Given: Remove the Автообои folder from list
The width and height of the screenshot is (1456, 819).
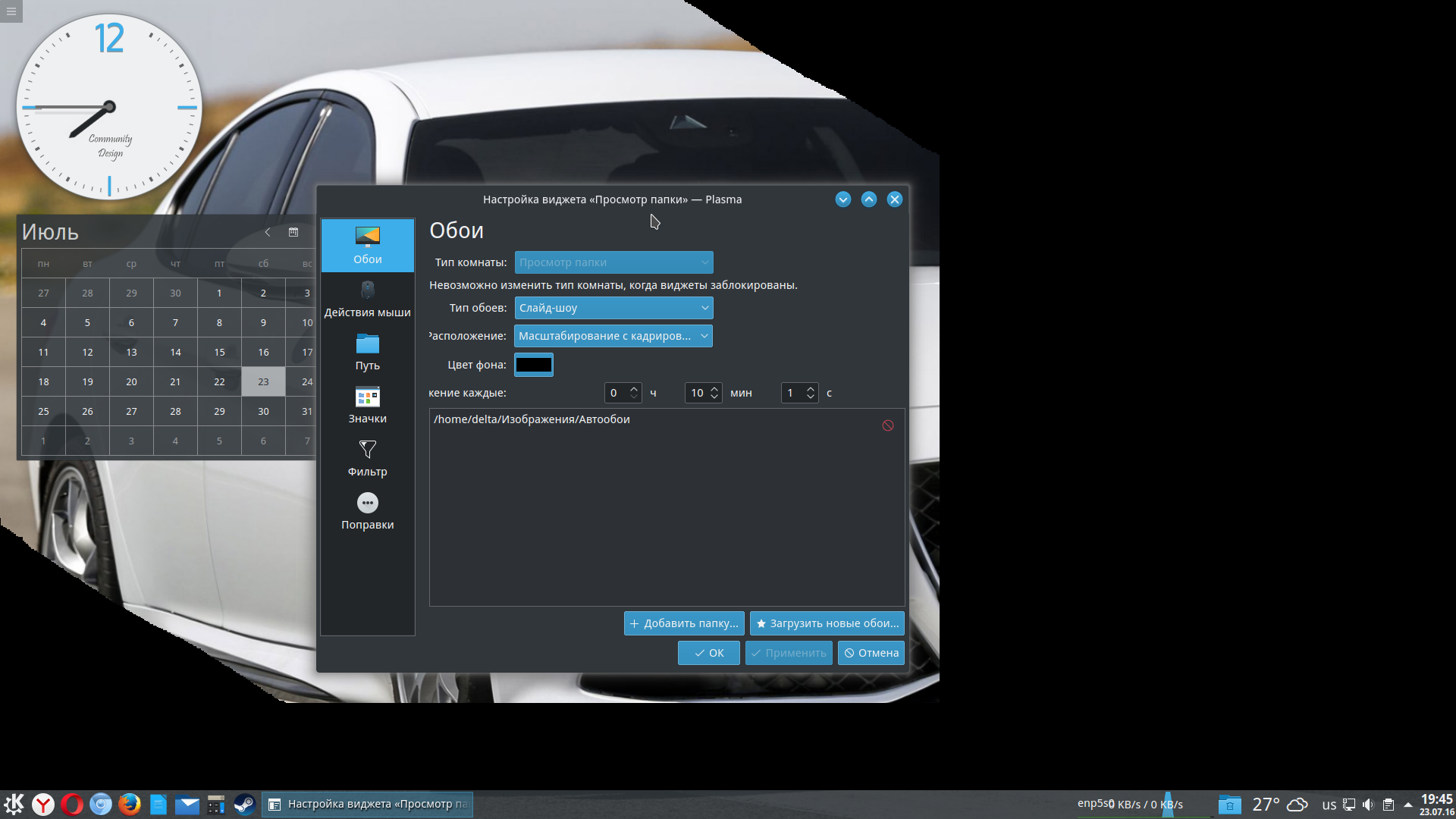Looking at the screenshot, I should click(x=887, y=425).
